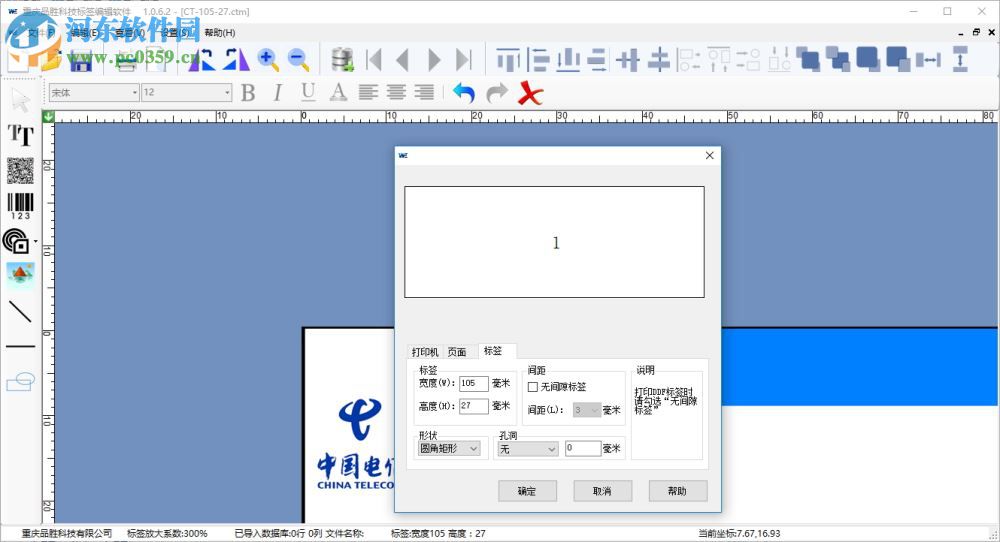Select the pointer selection tool
This screenshot has width=1000, height=542.
pos(20,100)
